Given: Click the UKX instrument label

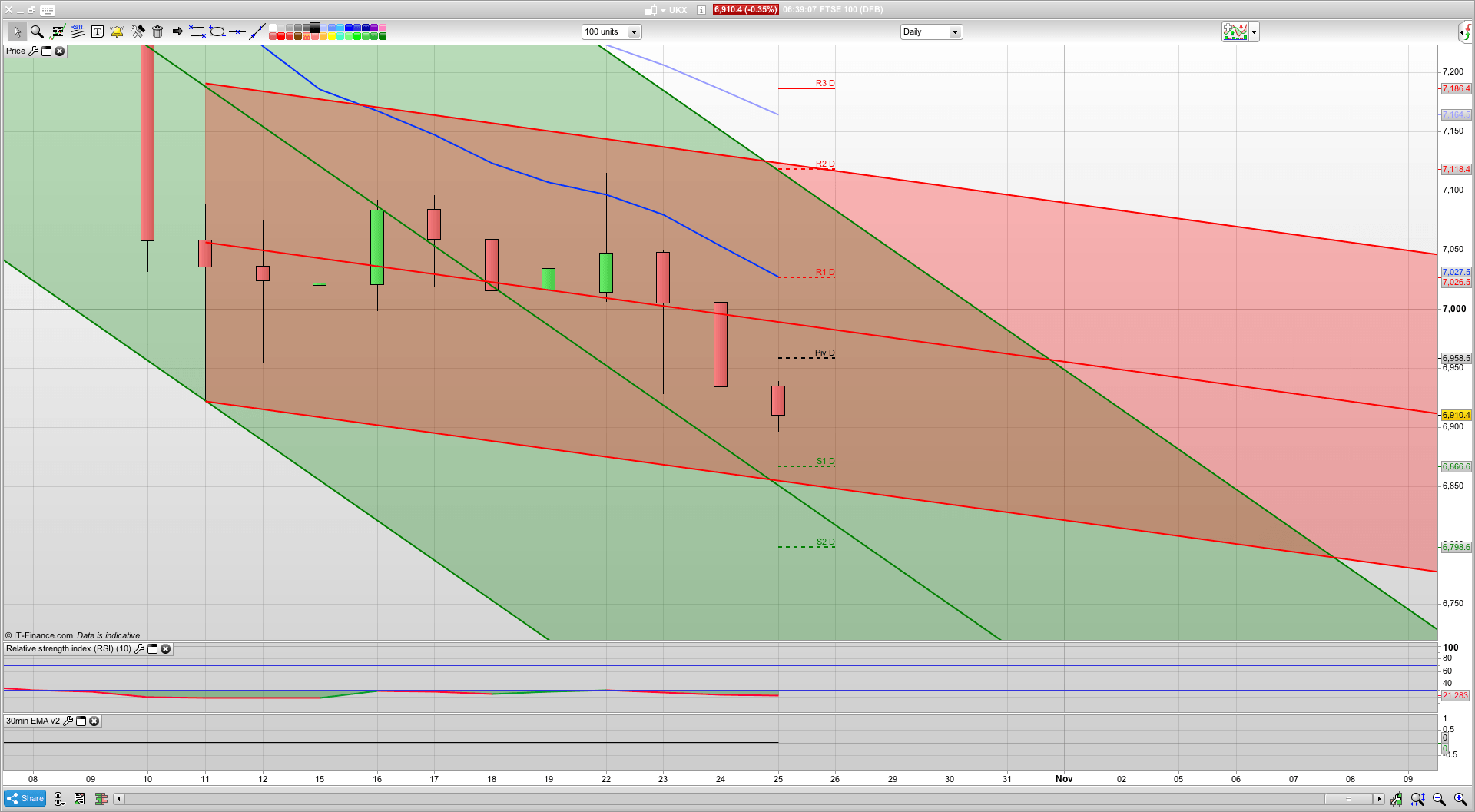Looking at the screenshot, I should pyautogui.click(x=677, y=10).
